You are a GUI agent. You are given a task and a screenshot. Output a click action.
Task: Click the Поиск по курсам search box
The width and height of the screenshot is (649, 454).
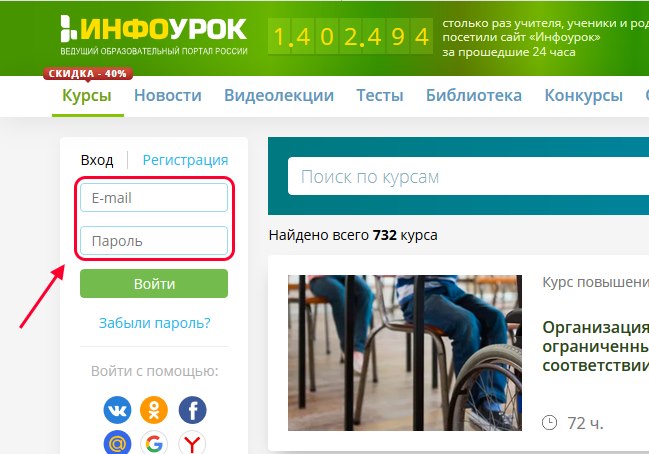pyautogui.click(x=468, y=177)
